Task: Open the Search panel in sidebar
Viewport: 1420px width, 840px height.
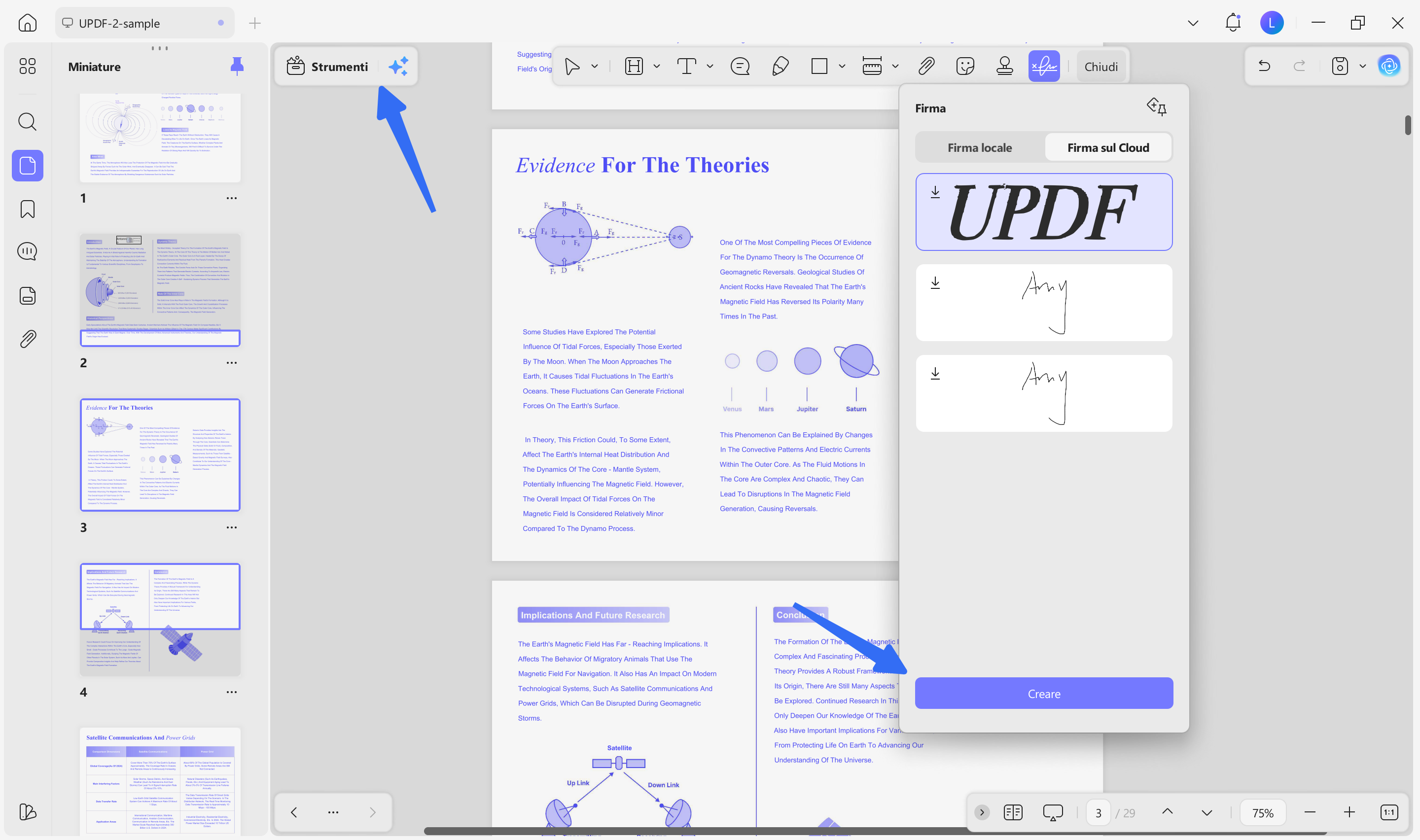Action: tap(27, 121)
